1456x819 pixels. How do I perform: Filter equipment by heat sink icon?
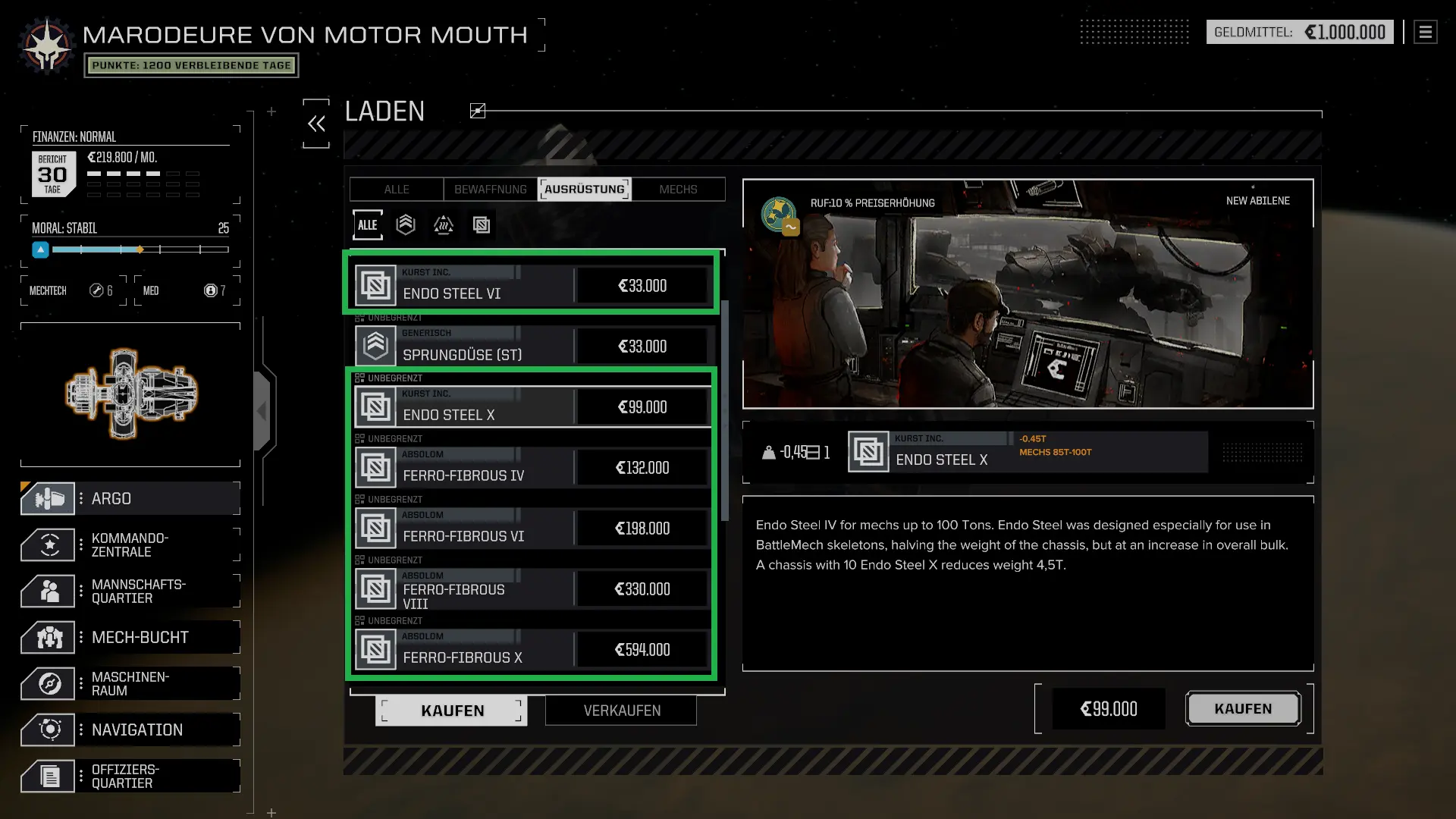[x=444, y=224]
